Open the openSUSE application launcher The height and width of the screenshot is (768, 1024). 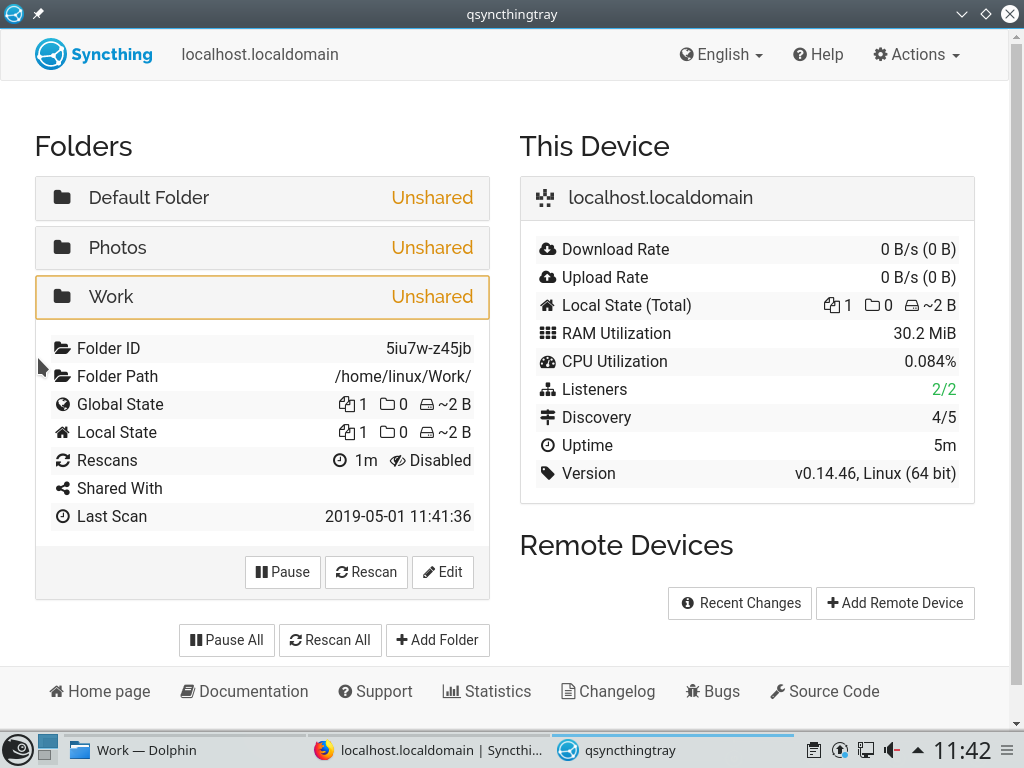(x=17, y=750)
